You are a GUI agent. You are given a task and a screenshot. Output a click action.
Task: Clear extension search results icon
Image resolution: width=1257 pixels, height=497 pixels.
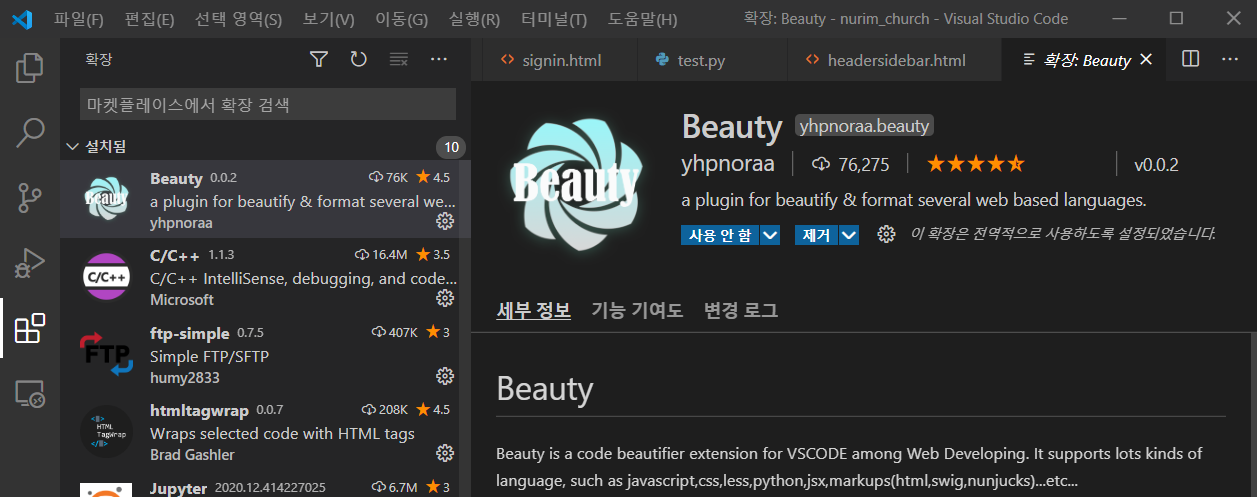click(398, 60)
